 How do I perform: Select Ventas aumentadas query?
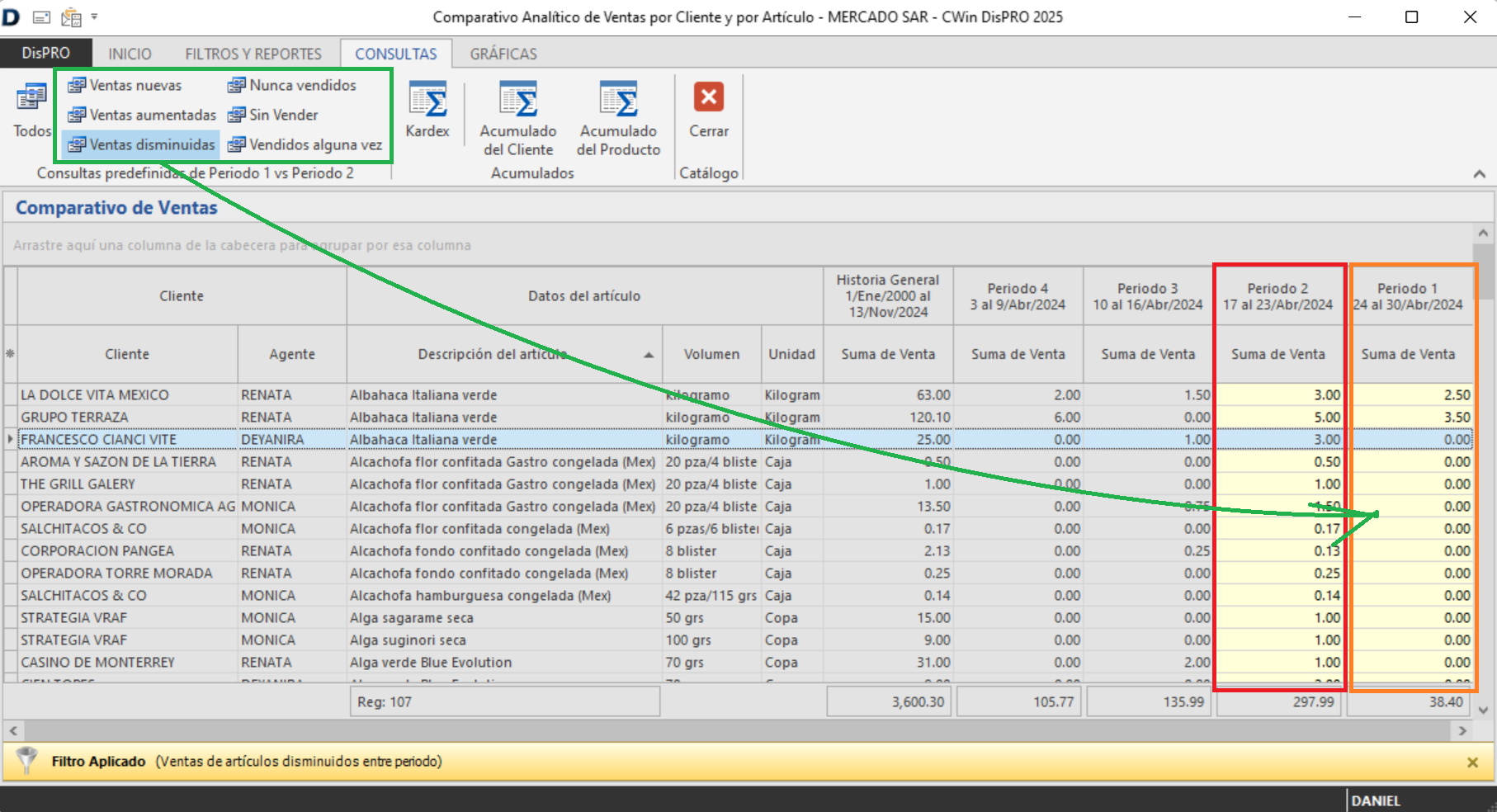(142, 115)
